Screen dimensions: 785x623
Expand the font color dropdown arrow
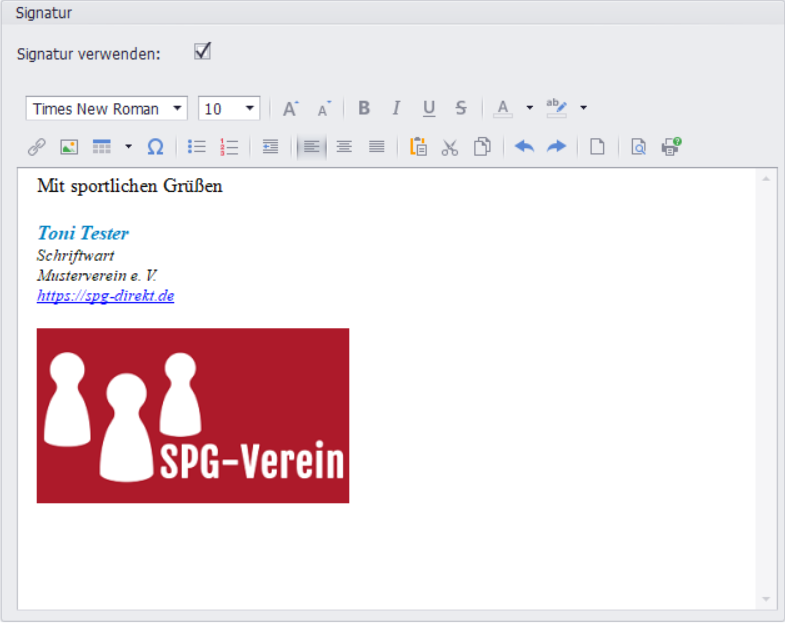[x=529, y=108]
